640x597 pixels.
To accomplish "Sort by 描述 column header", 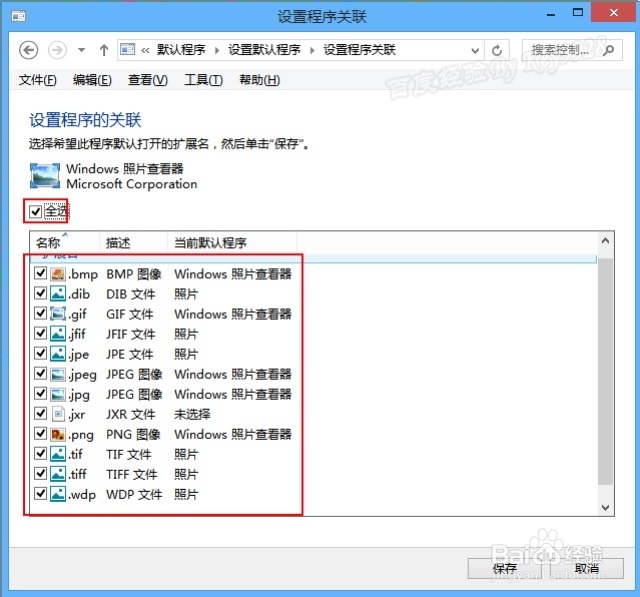I will click(133, 242).
